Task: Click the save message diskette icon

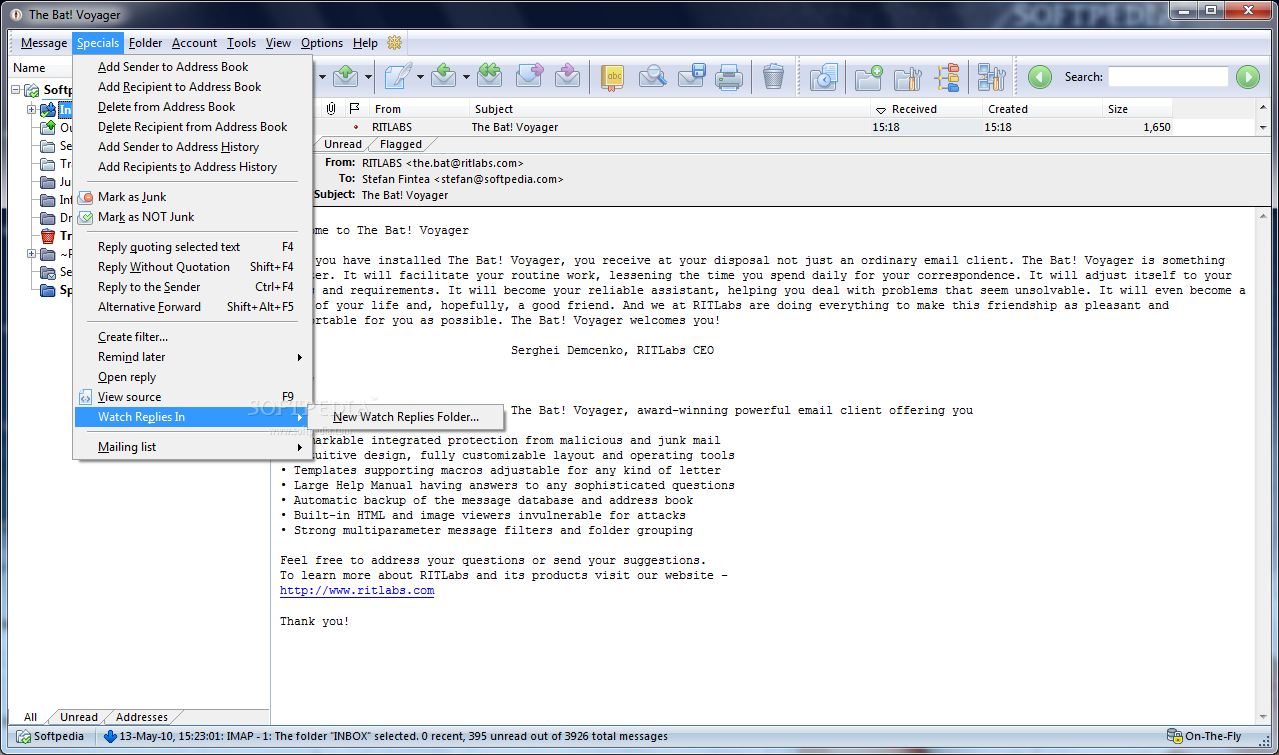Action: (x=692, y=76)
